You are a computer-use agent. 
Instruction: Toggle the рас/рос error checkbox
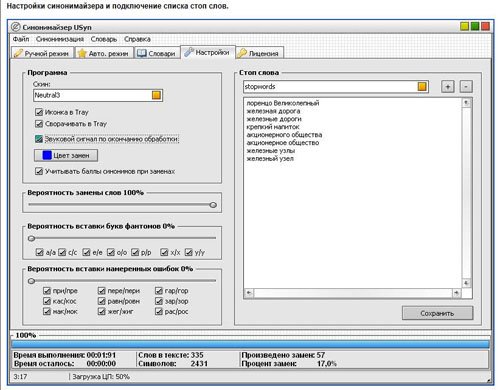tap(159, 311)
